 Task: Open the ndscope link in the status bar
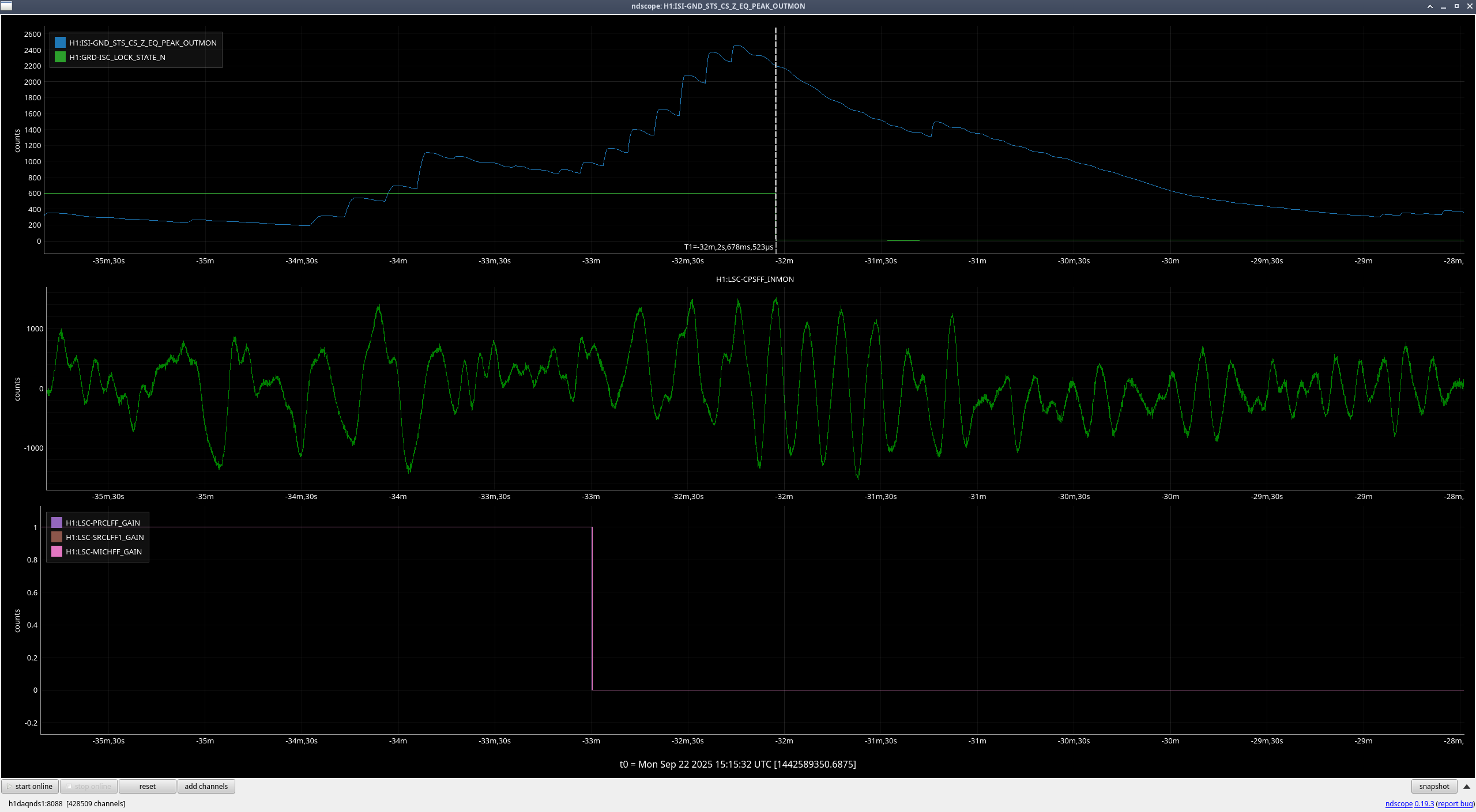(1398, 803)
